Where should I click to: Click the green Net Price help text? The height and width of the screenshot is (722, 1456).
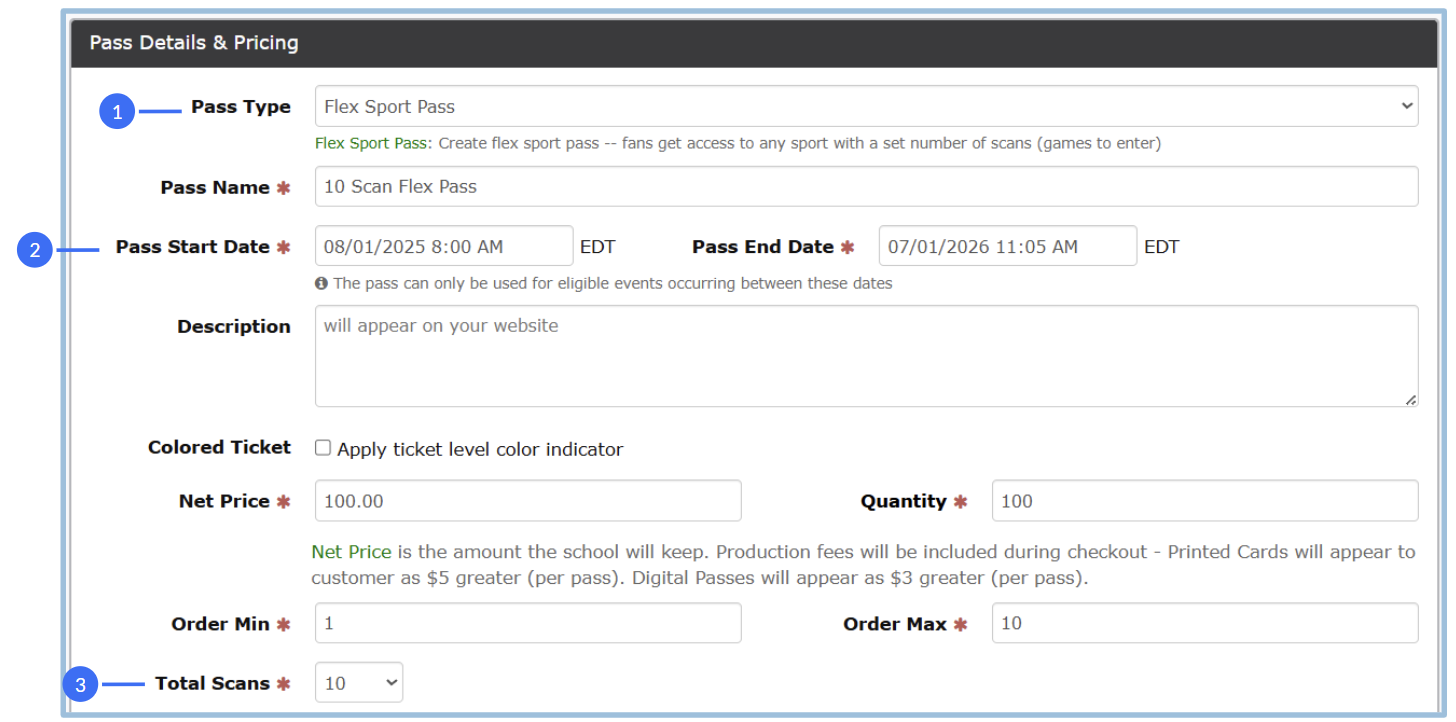click(x=351, y=552)
